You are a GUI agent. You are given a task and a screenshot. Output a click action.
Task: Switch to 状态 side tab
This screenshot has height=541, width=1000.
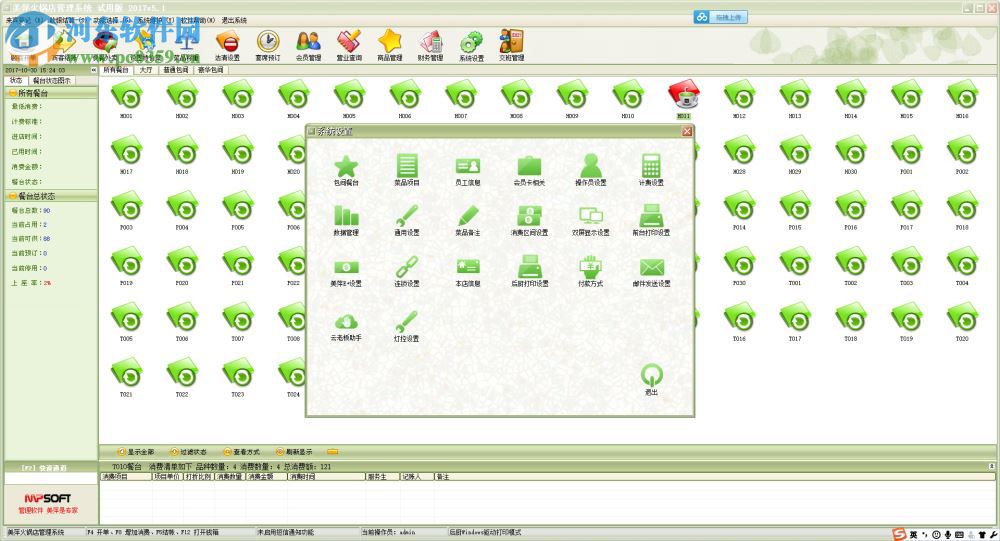coord(16,80)
